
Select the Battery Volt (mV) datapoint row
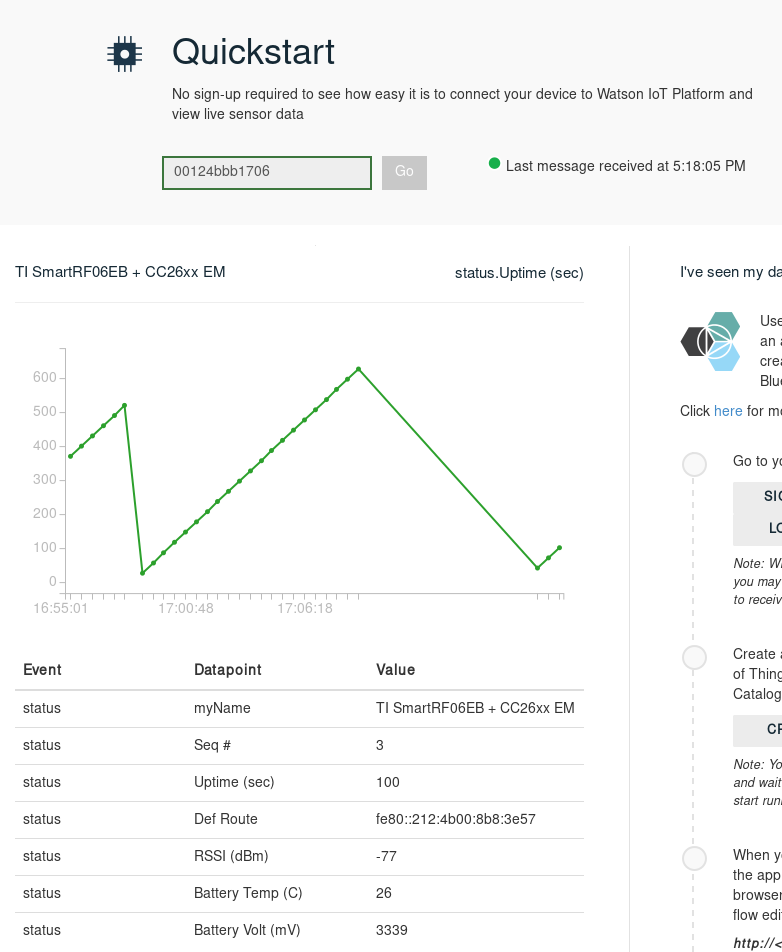click(299, 931)
